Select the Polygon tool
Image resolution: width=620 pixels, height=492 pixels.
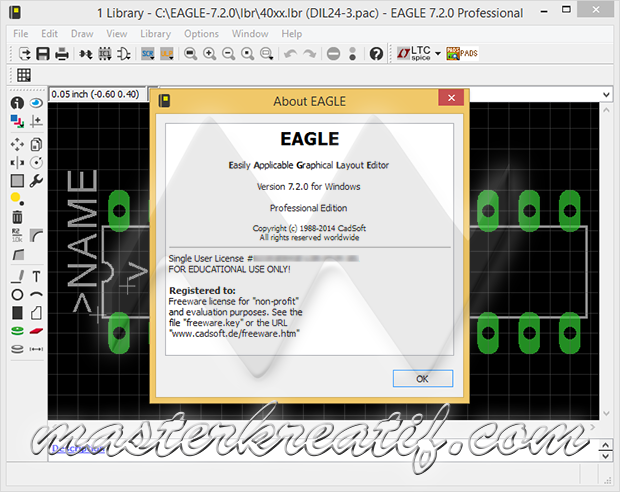pyautogui.click(x=36, y=313)
